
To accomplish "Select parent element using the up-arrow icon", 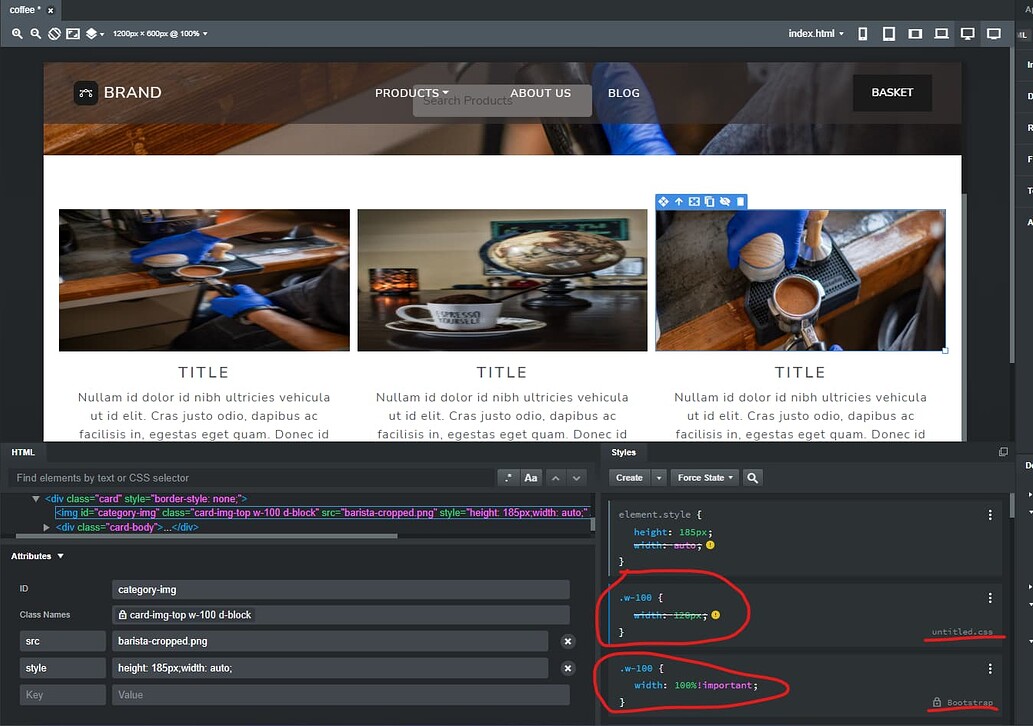I will pyautogui.click(x=679, y=201).
